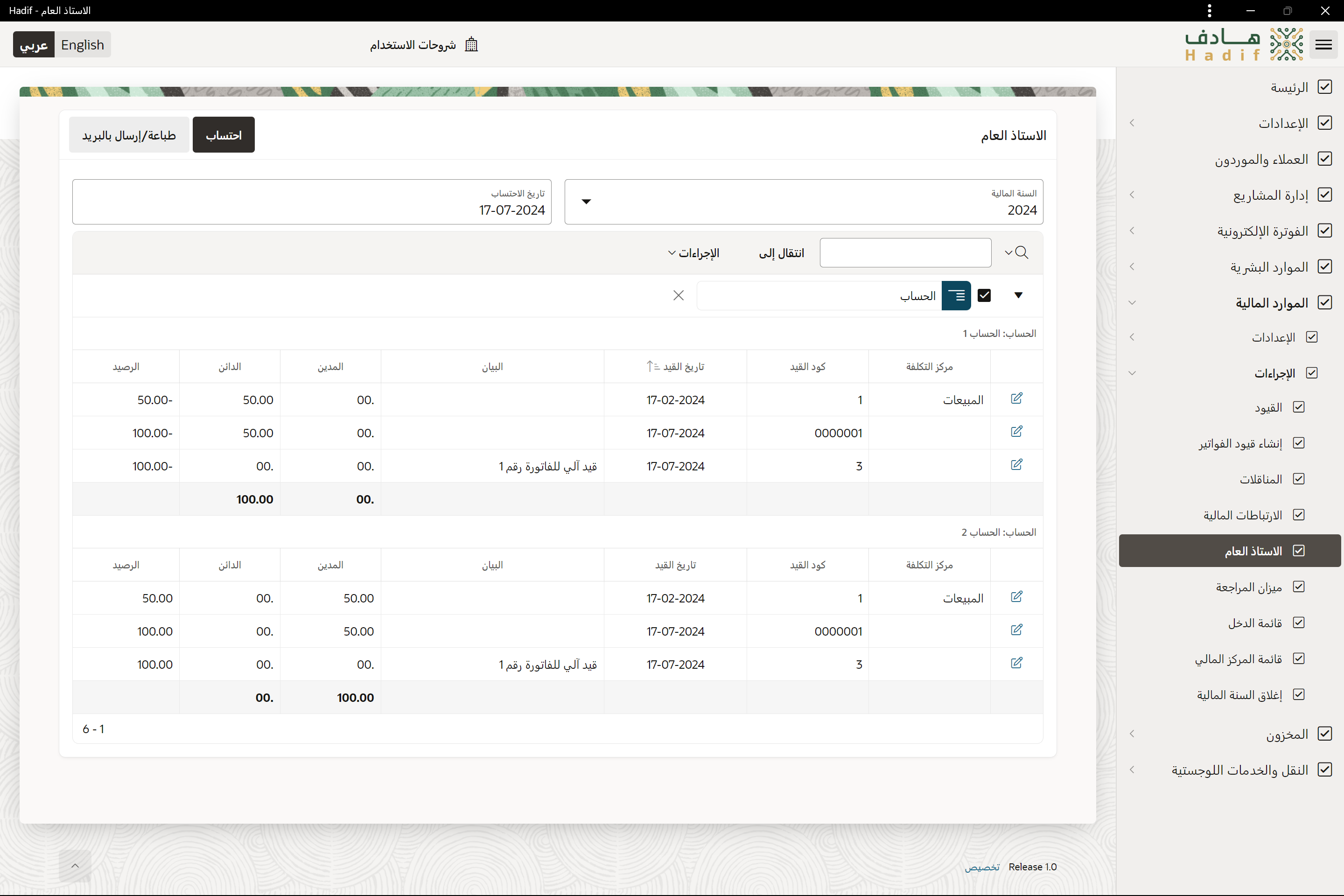
Task: Switch the language to English
Action: tap(82, 45)
